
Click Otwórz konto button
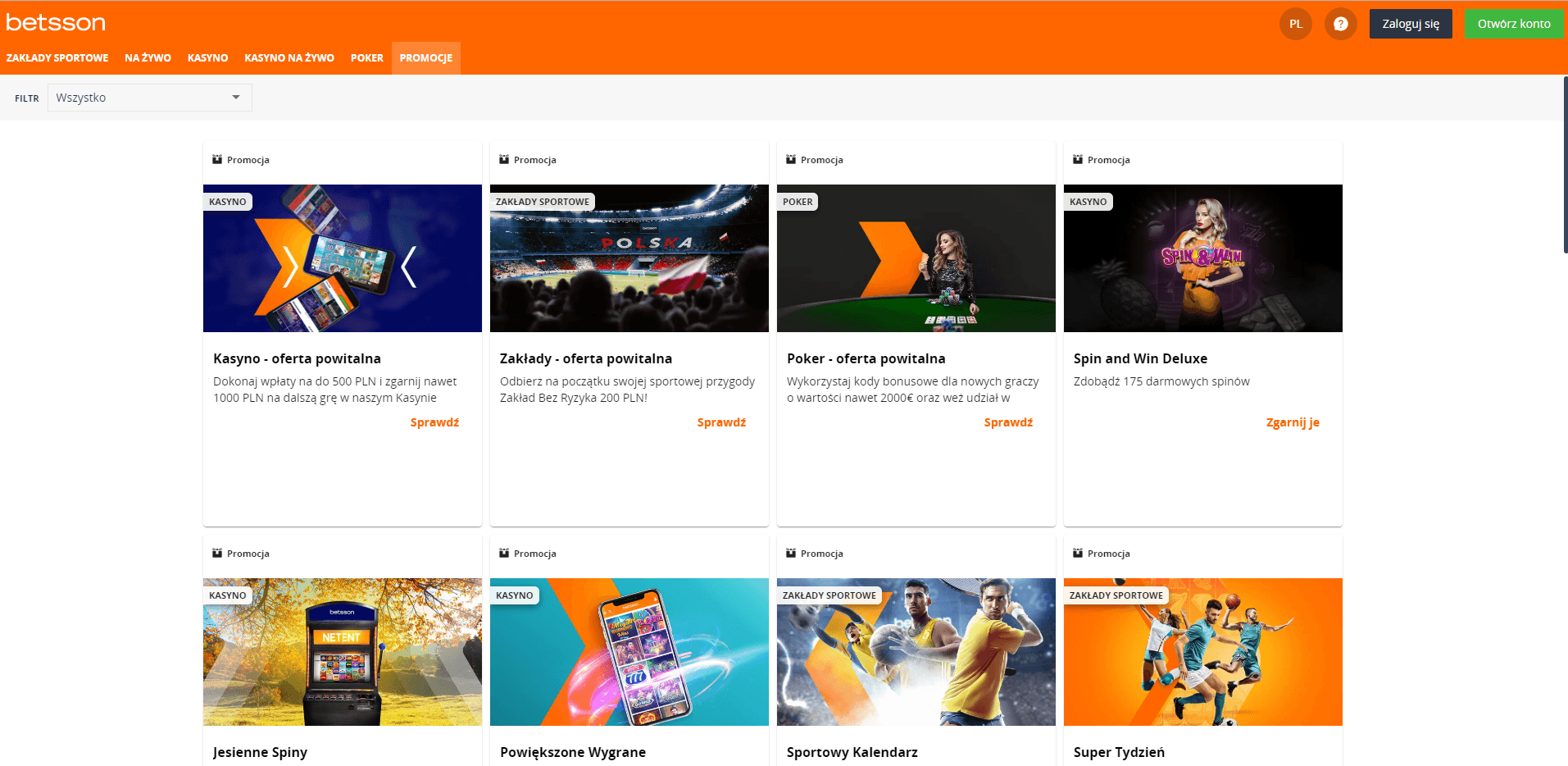click(x=1514, y=23)
